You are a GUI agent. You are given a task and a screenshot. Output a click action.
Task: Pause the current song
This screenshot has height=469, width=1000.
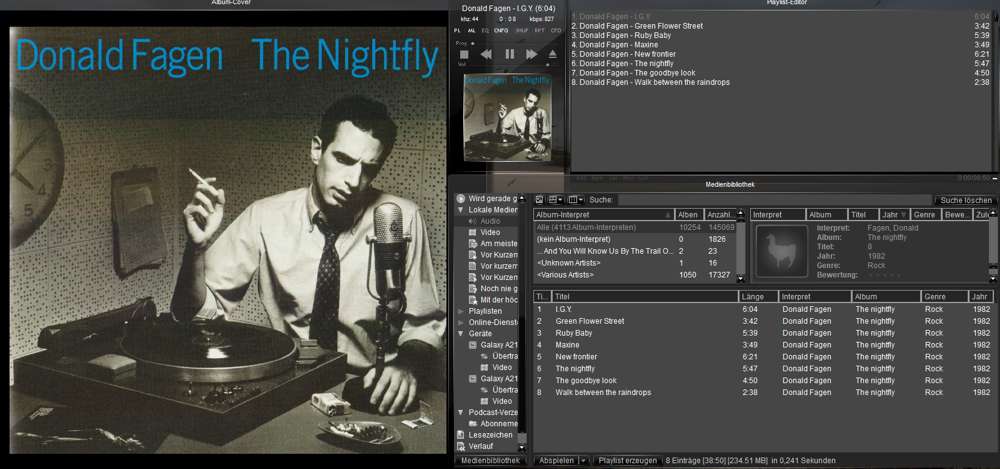(x=510, y=54)
